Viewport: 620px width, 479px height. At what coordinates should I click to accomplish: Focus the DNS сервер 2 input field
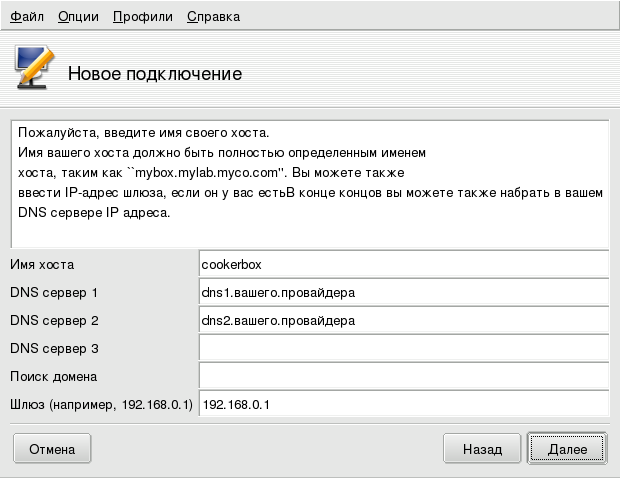tap(404, 320)
